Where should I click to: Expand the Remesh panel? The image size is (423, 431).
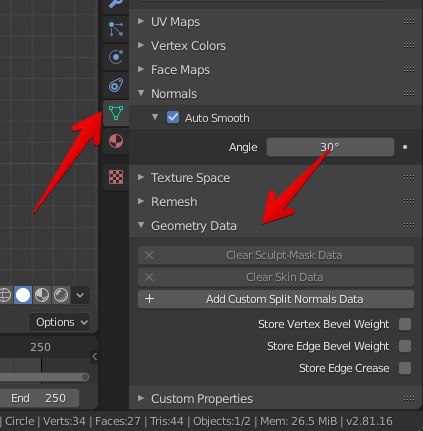pyautogui.click(x=141, y=201)
